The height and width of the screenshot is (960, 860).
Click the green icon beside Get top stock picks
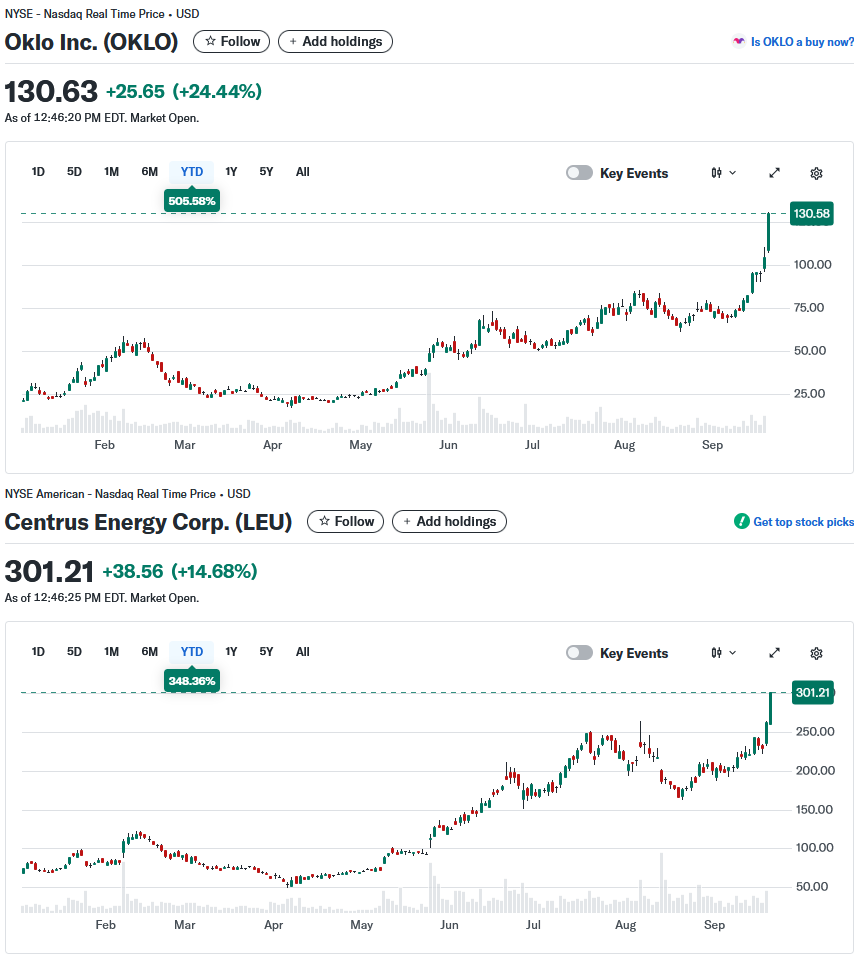pyautogui.click(x=741, y=522)
